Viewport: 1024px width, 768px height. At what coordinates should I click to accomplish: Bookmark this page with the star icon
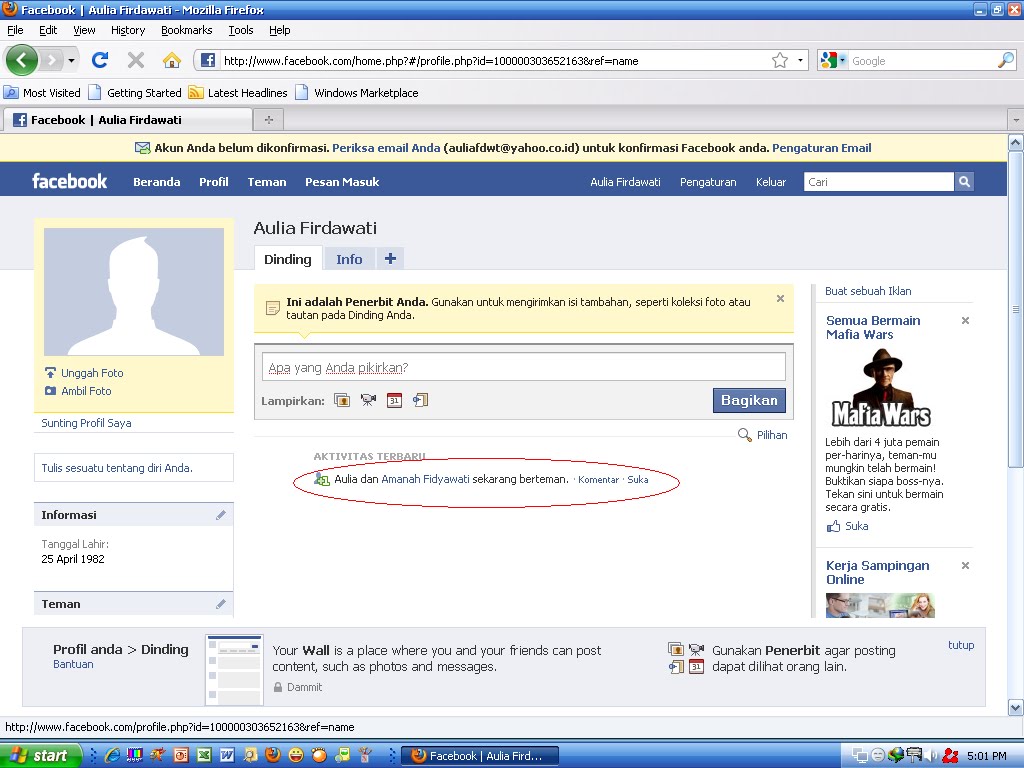click(x=780, y=61)
